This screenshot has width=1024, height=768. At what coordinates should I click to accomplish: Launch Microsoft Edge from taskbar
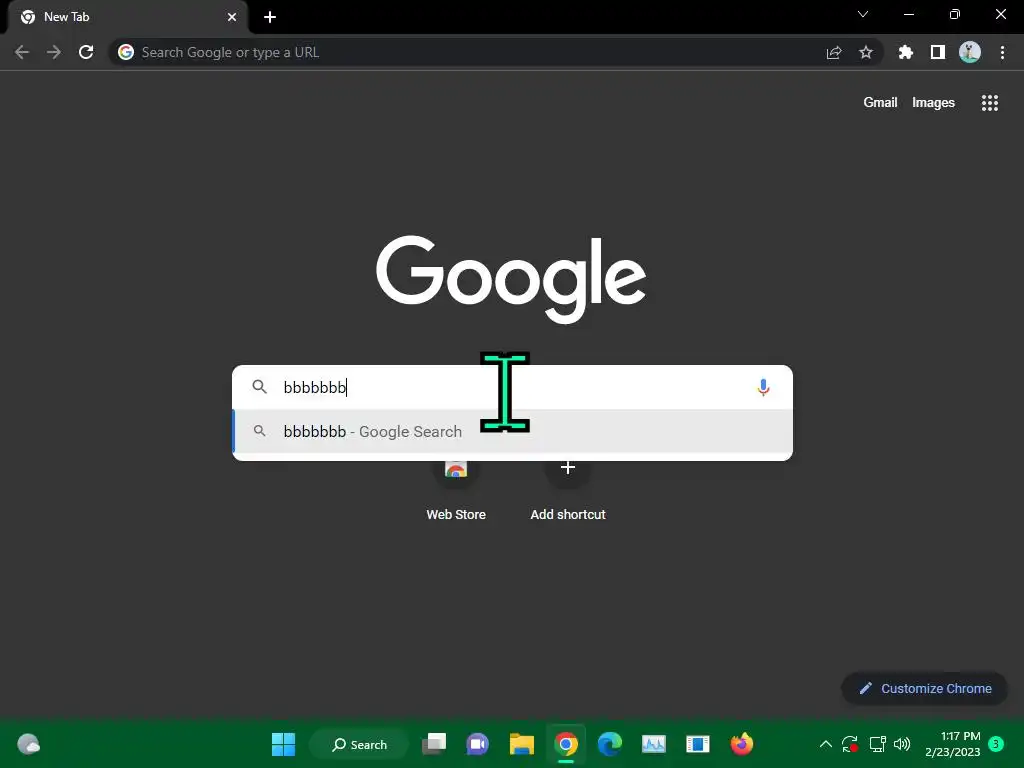pyautogui.click(x=610, y=744)
